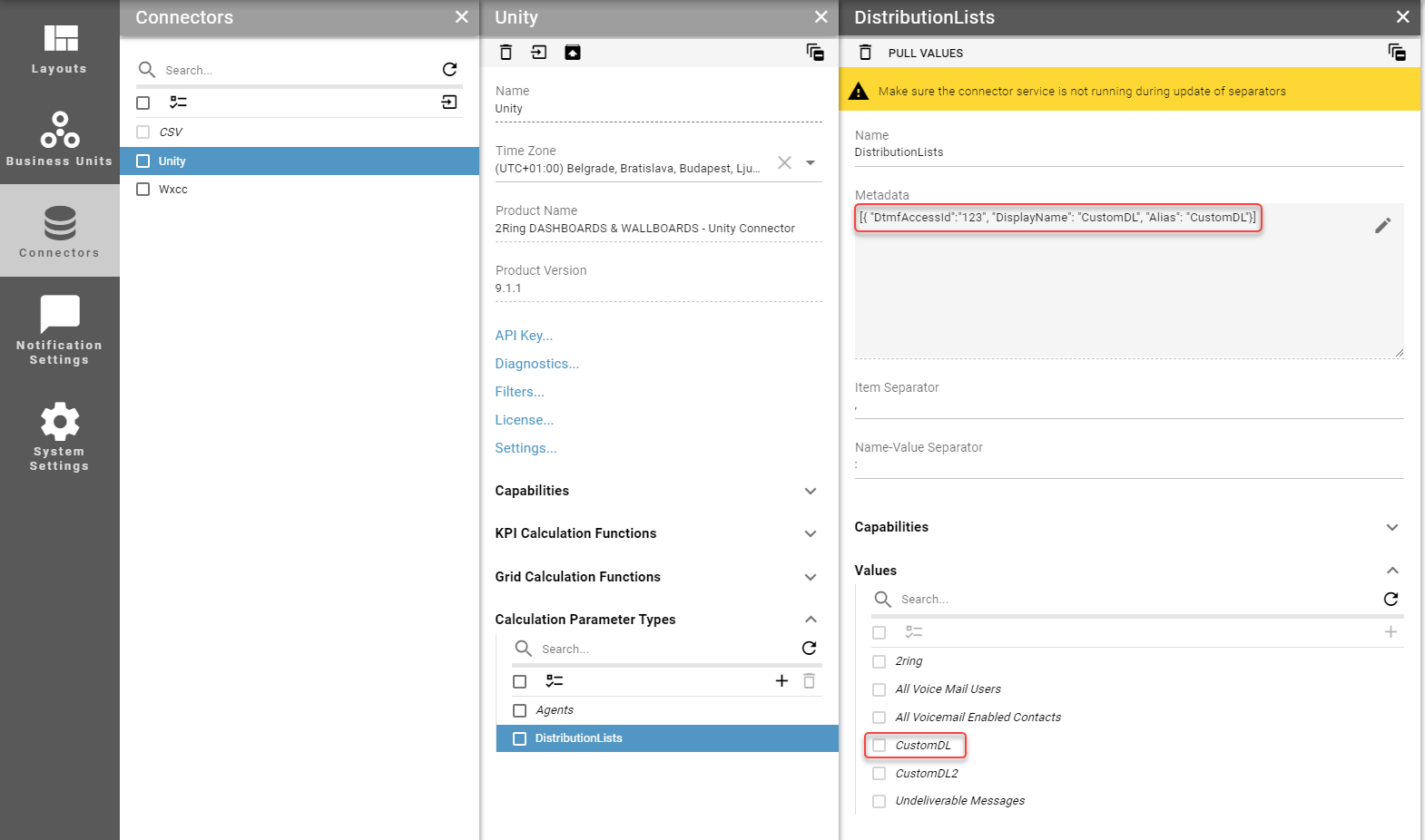Viewport: 1425px width, 840px height.
Task: Click the DistributionLists Name field
Action: [1129, 152]
